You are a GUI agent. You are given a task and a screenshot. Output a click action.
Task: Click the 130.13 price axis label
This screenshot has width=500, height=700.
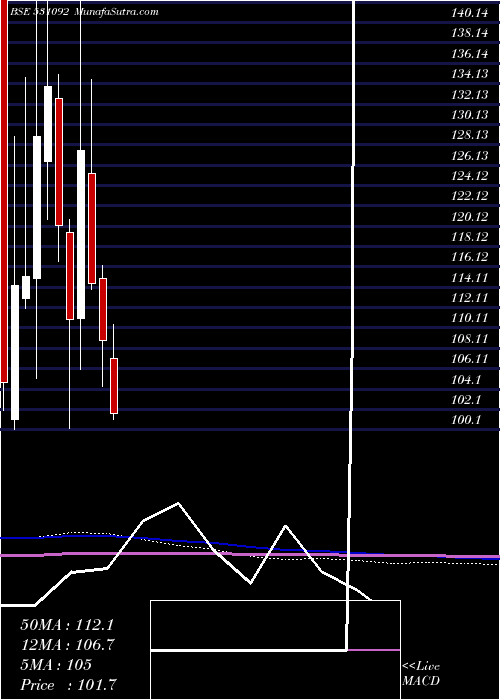pyautogui.click(x=470, y=115)
